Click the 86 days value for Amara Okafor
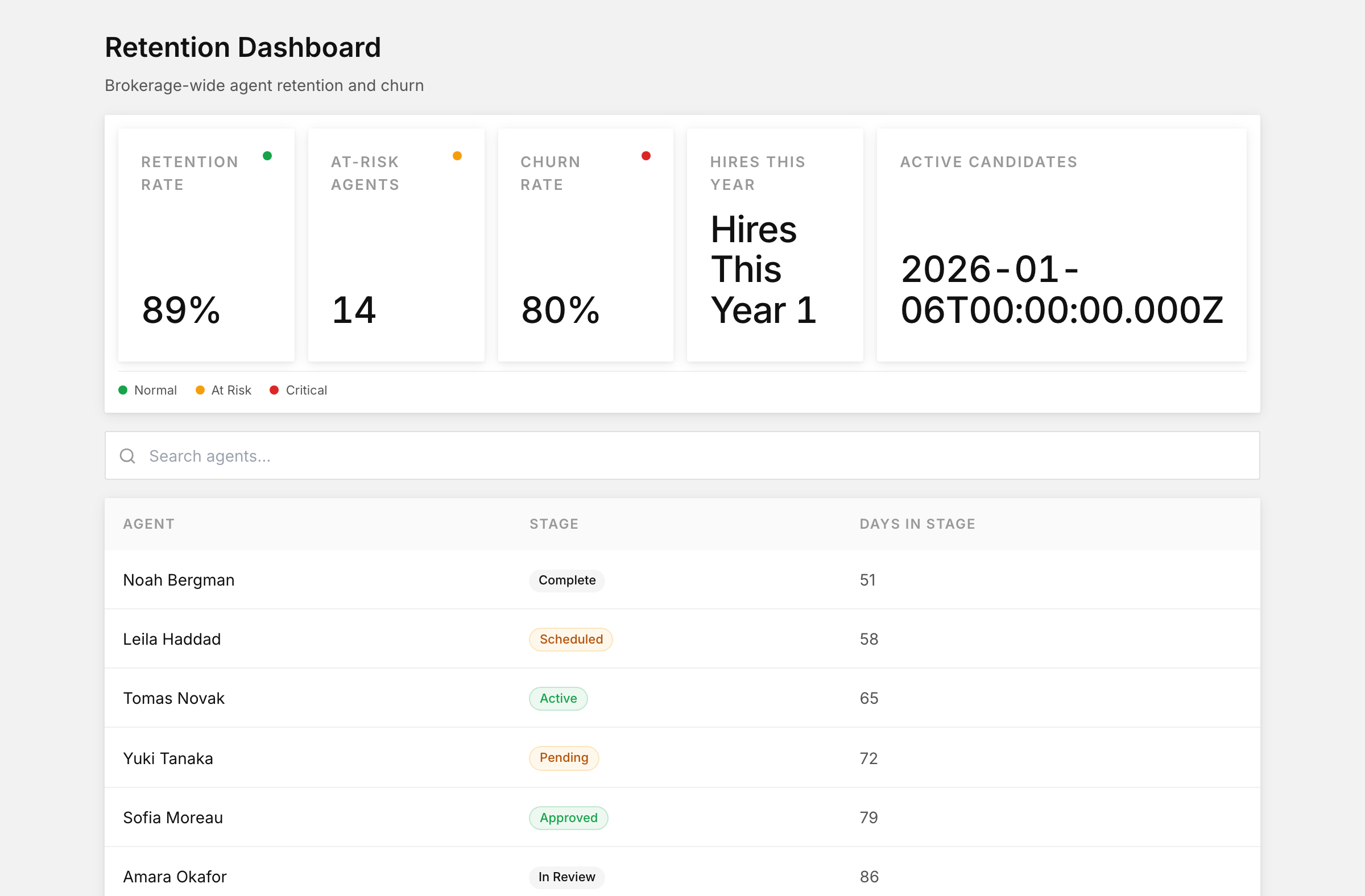 [870, 877]
